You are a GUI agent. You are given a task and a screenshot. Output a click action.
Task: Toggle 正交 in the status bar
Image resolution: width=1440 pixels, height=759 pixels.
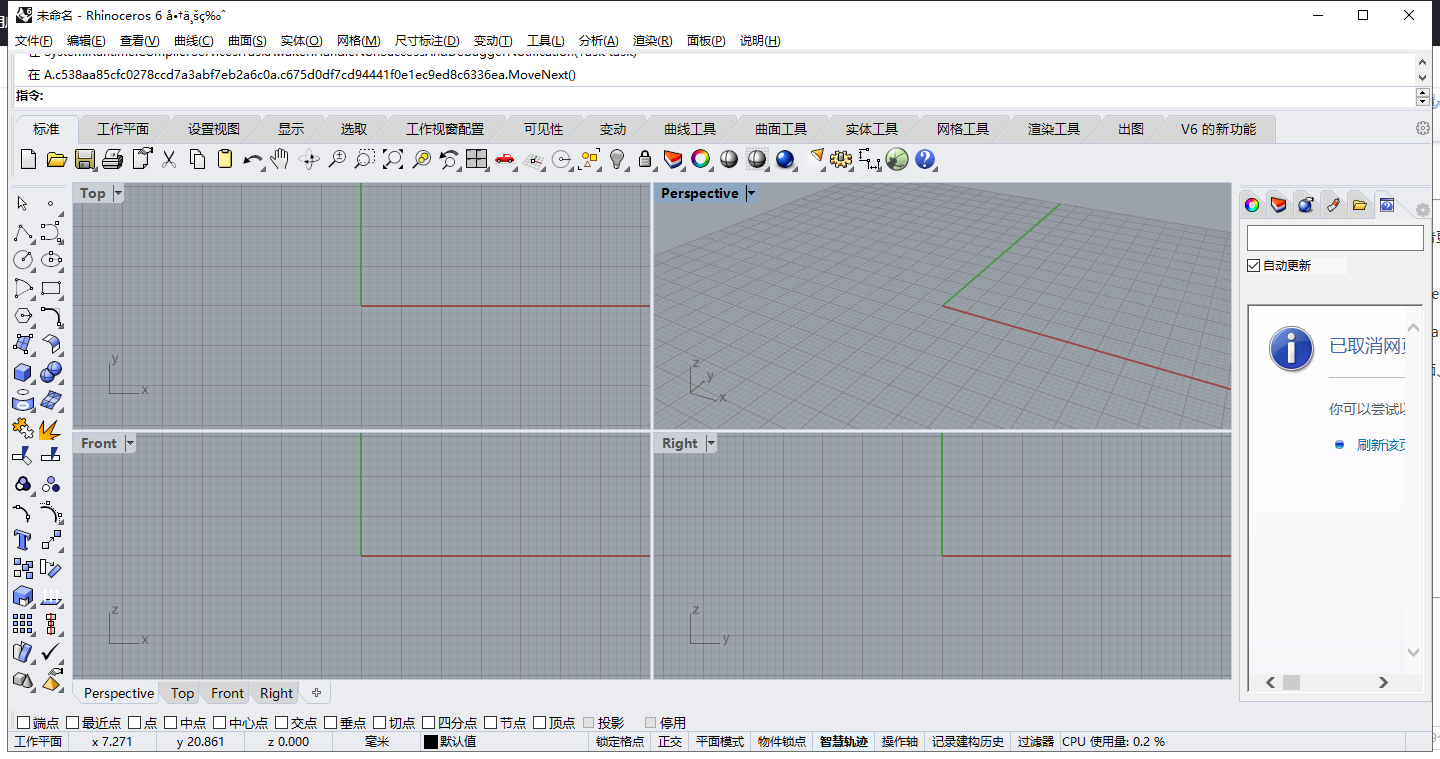pyautogui.click(x=669, y=742)
